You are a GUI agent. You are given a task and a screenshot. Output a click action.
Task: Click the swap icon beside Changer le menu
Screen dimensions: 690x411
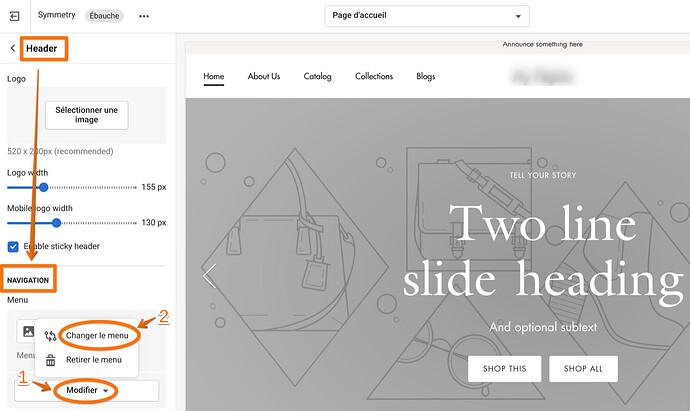tap(51, 336)
